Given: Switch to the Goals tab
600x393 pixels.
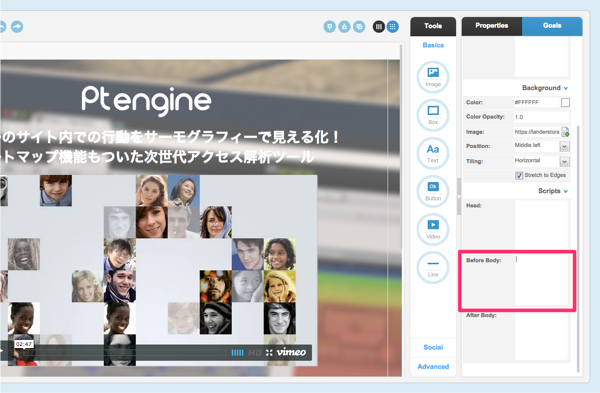Looking at the screenshot, I should [552, 26].
